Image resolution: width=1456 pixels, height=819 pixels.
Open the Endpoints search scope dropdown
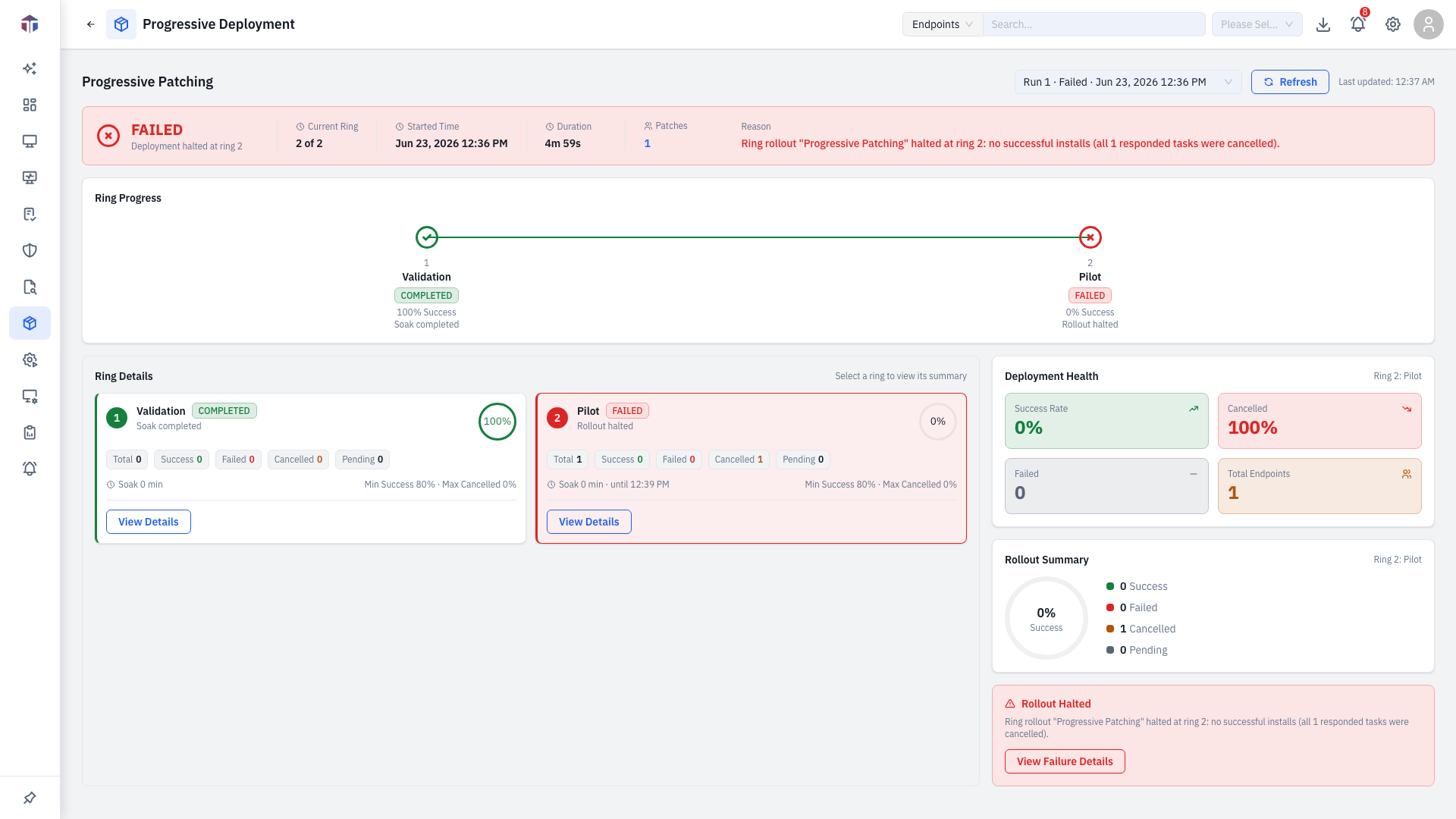tap(943, 24)
